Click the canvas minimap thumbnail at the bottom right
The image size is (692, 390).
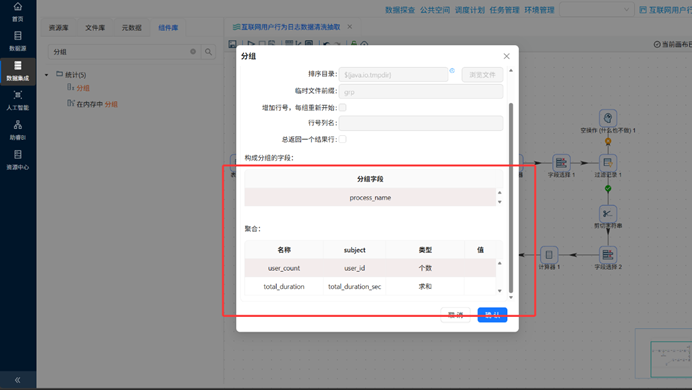(670, 359)
